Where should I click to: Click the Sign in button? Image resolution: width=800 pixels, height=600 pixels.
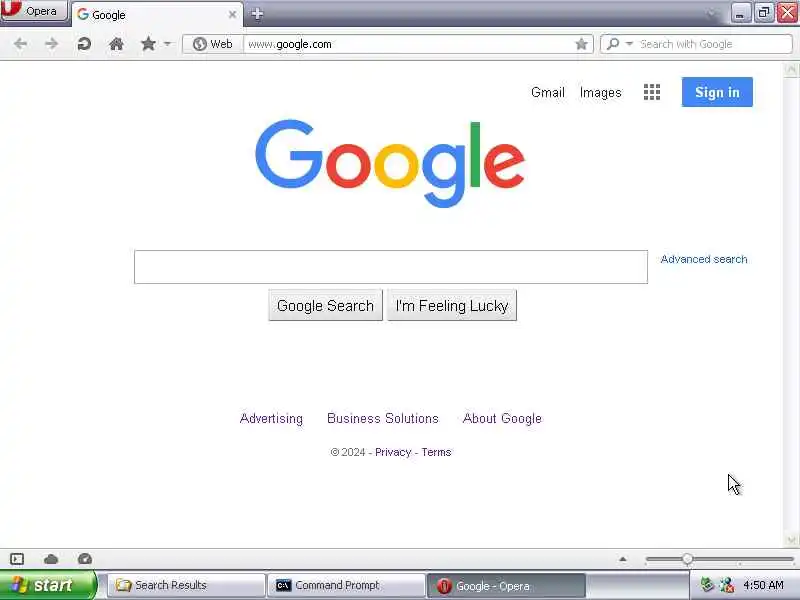pyautogui.click(x=717, y=92)
